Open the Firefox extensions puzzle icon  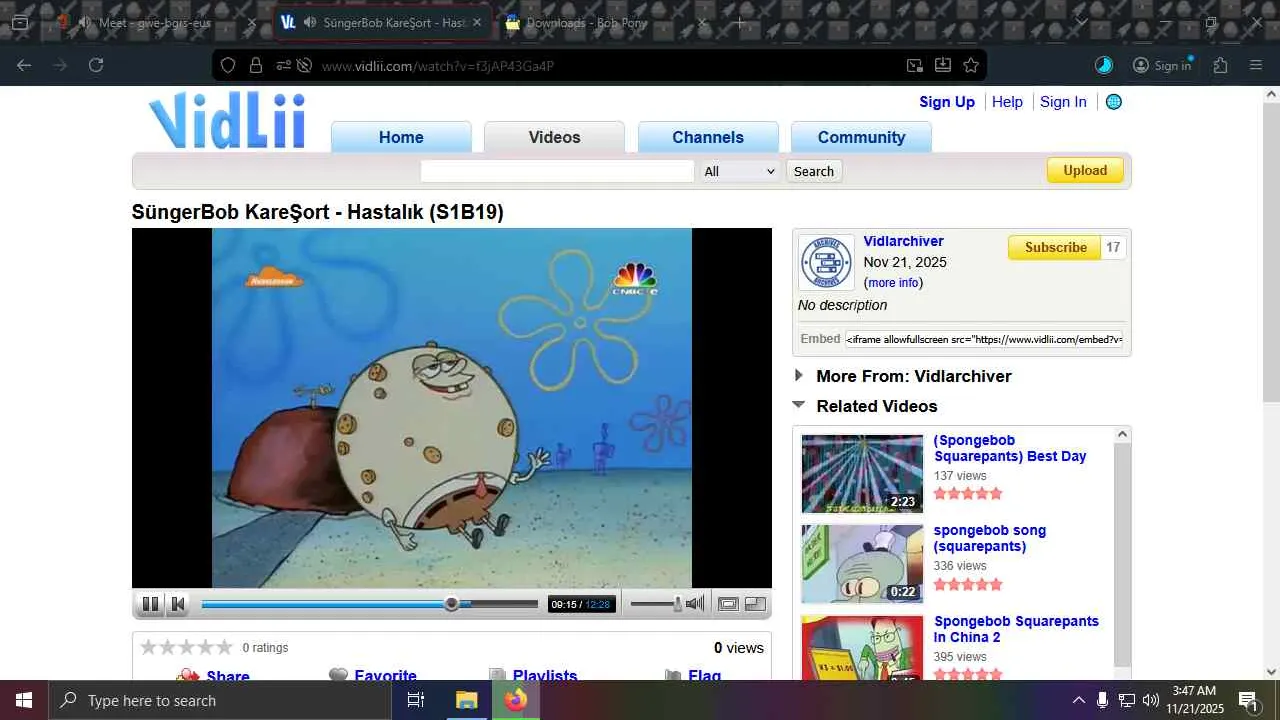[x=1220, y=65]
